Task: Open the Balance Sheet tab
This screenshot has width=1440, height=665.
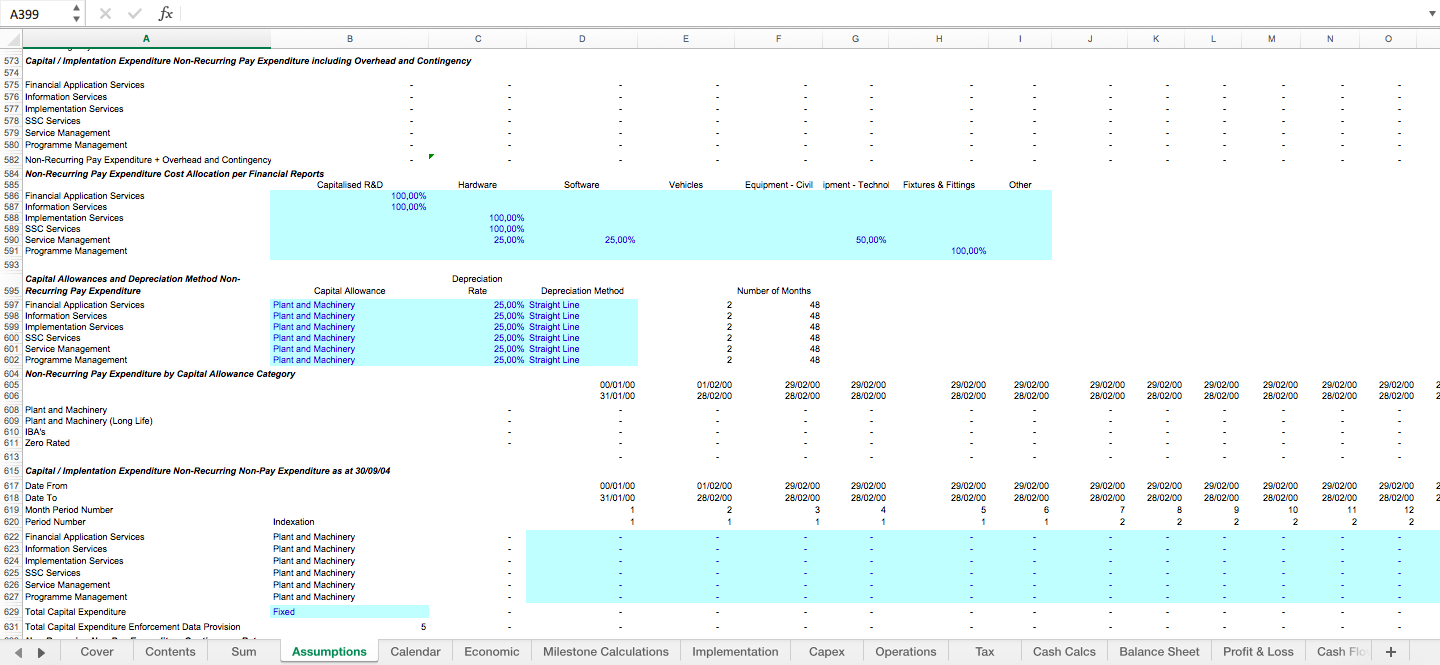Action: click(1159, 652)
